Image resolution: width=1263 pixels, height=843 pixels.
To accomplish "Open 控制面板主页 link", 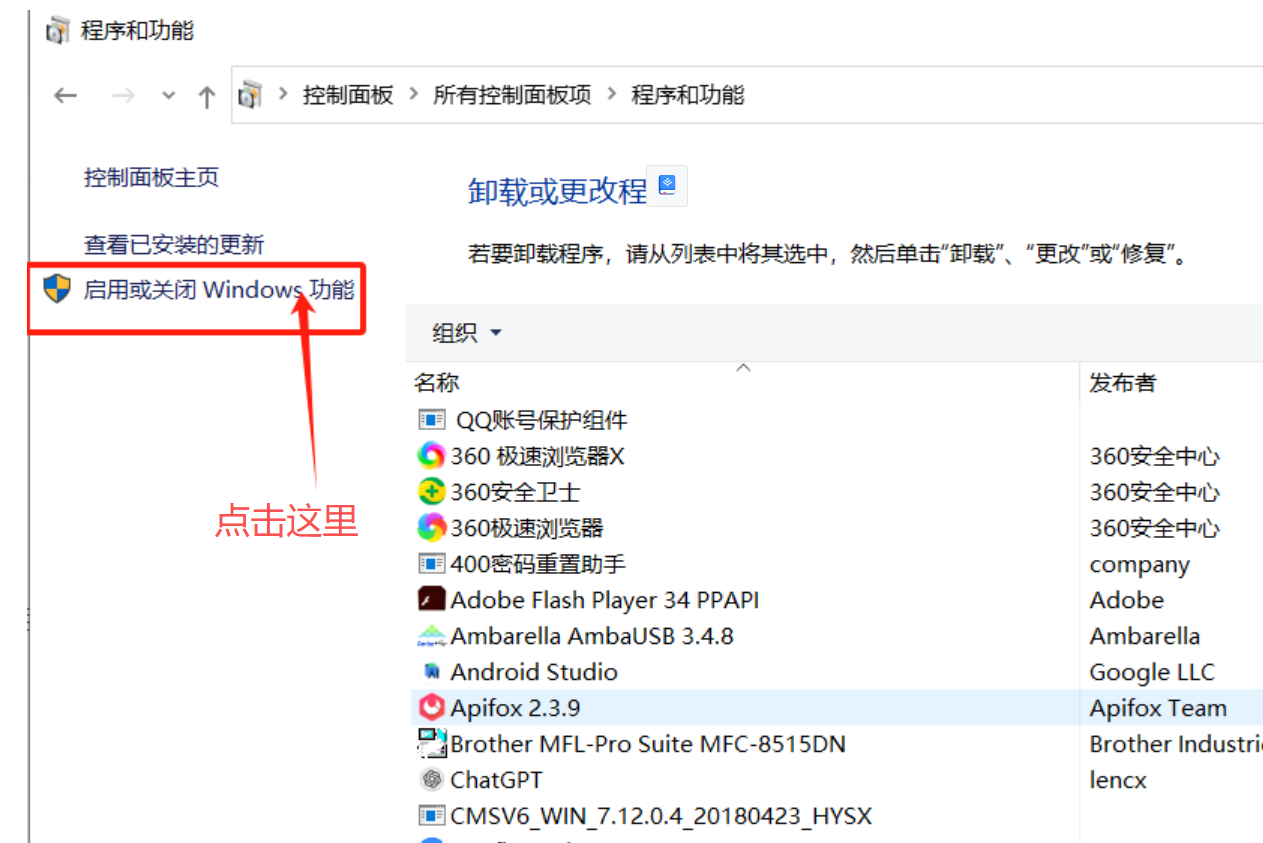I will click(151, 178).
